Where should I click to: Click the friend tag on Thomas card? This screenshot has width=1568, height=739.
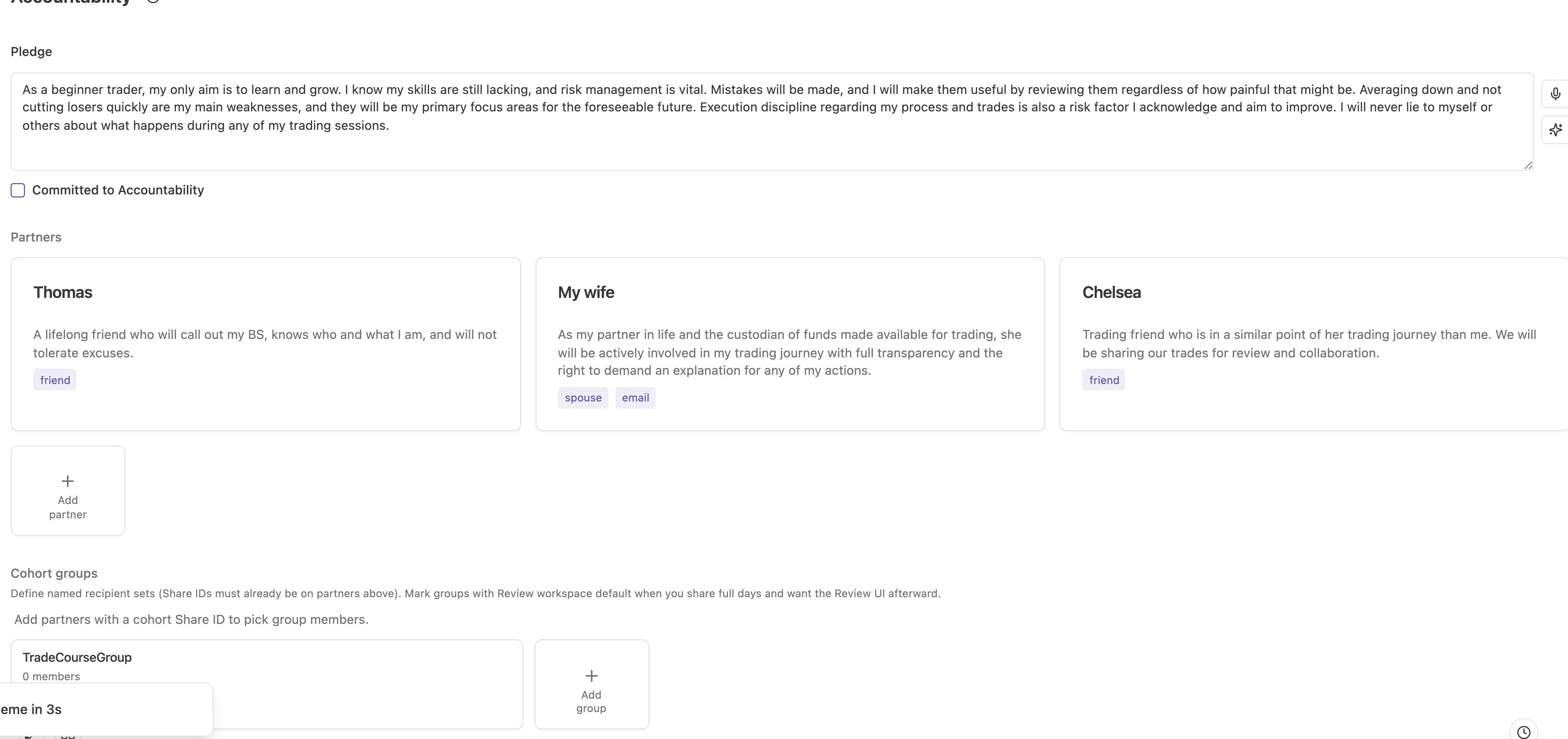[x=55, y=380]
